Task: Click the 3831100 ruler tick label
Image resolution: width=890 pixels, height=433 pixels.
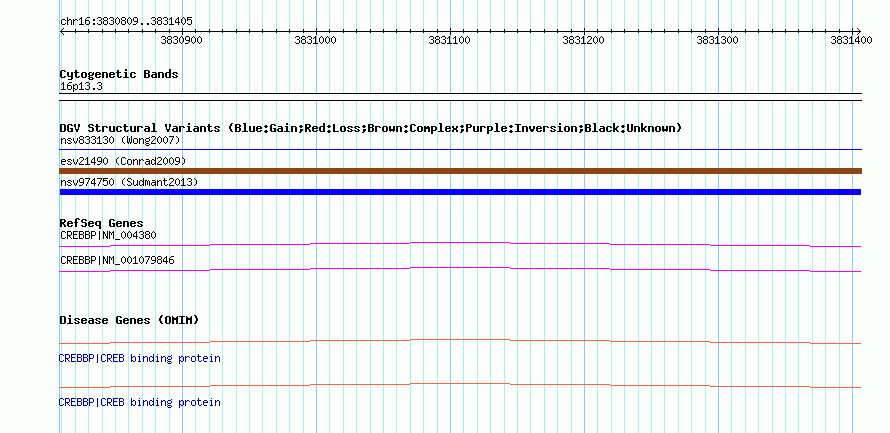Action: point(450,40)
